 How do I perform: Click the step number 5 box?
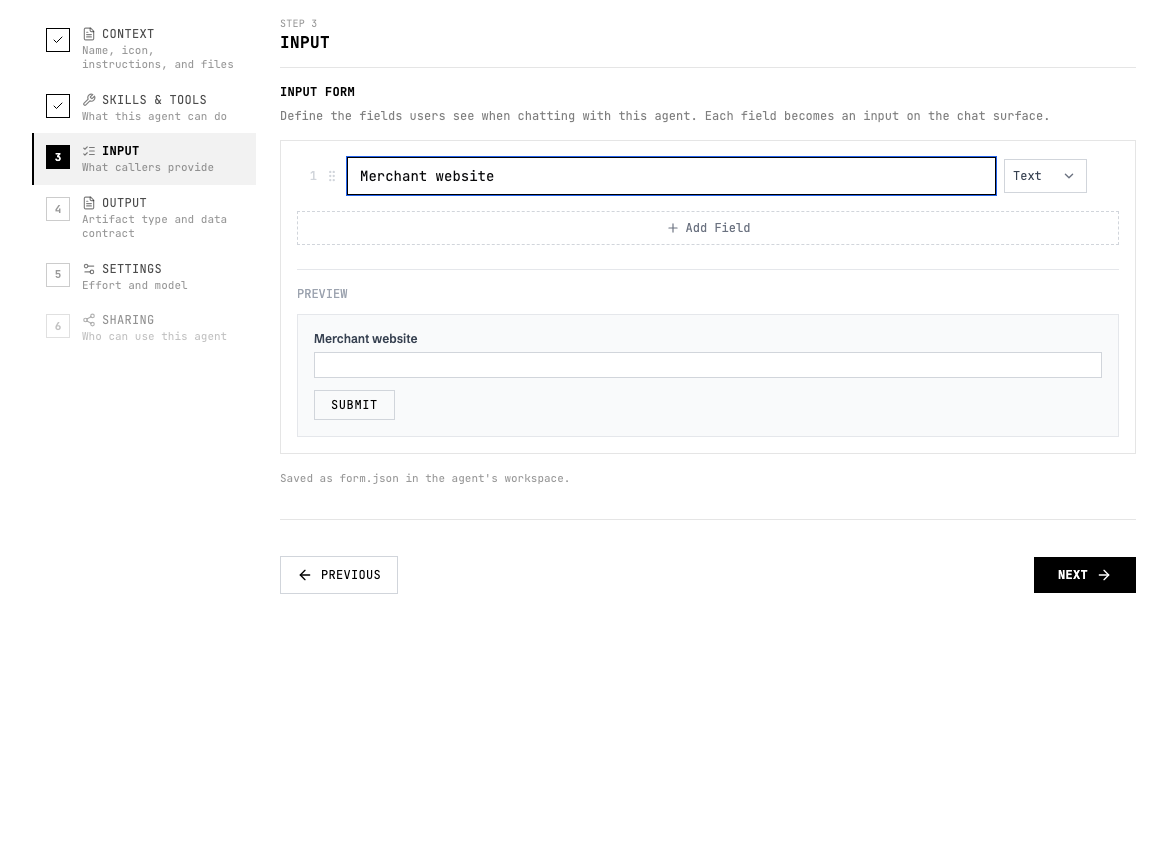(58, 274)
